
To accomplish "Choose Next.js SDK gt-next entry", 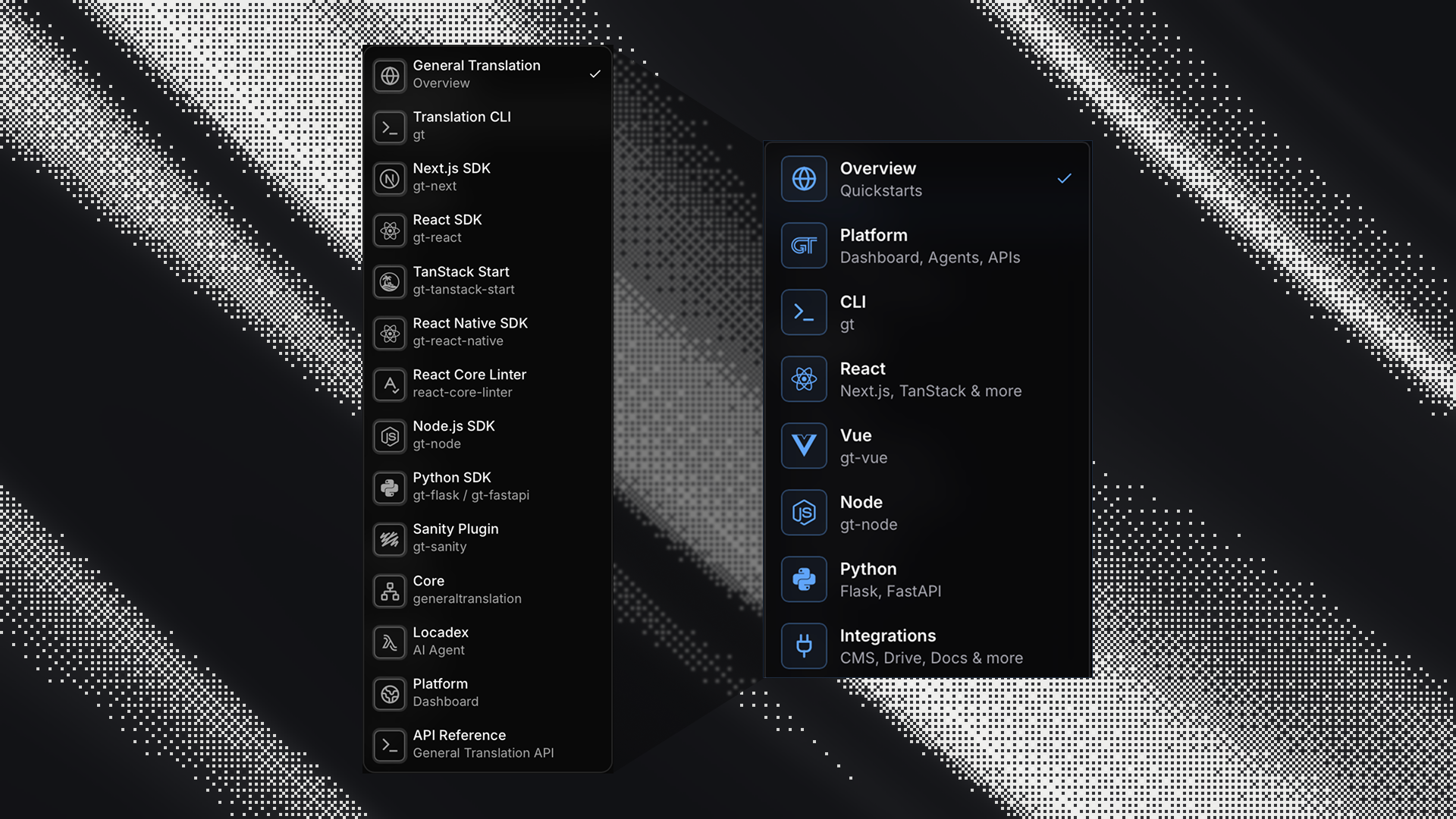I will coord(488,179).
